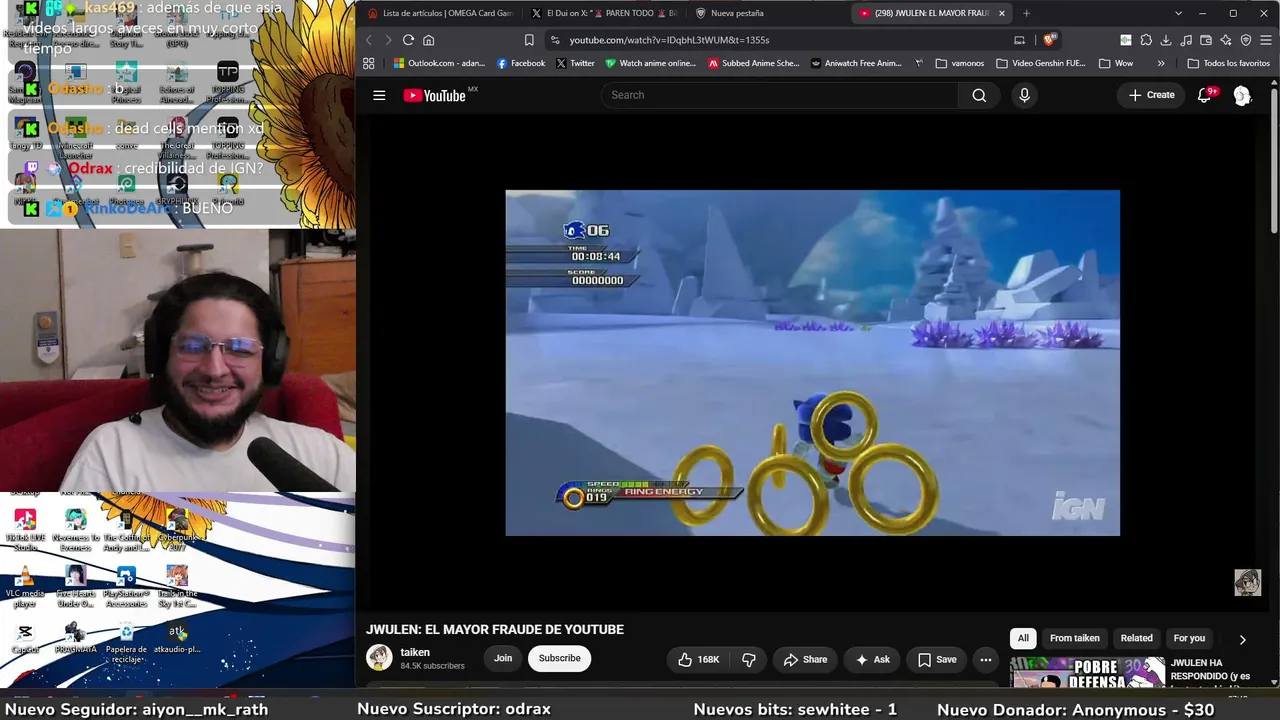Open the Todos los favoritos folder

[x=1229, y=63]
